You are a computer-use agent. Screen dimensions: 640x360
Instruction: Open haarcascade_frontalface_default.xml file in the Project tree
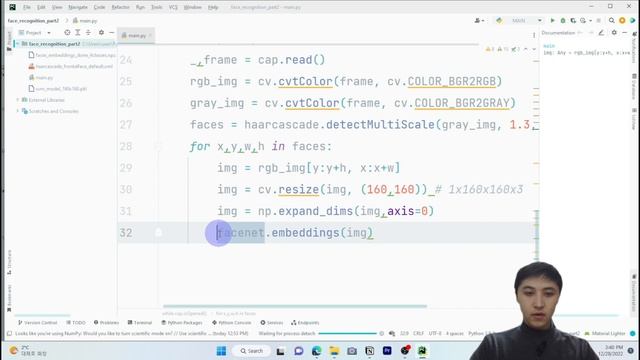click(x=71, y=66)
